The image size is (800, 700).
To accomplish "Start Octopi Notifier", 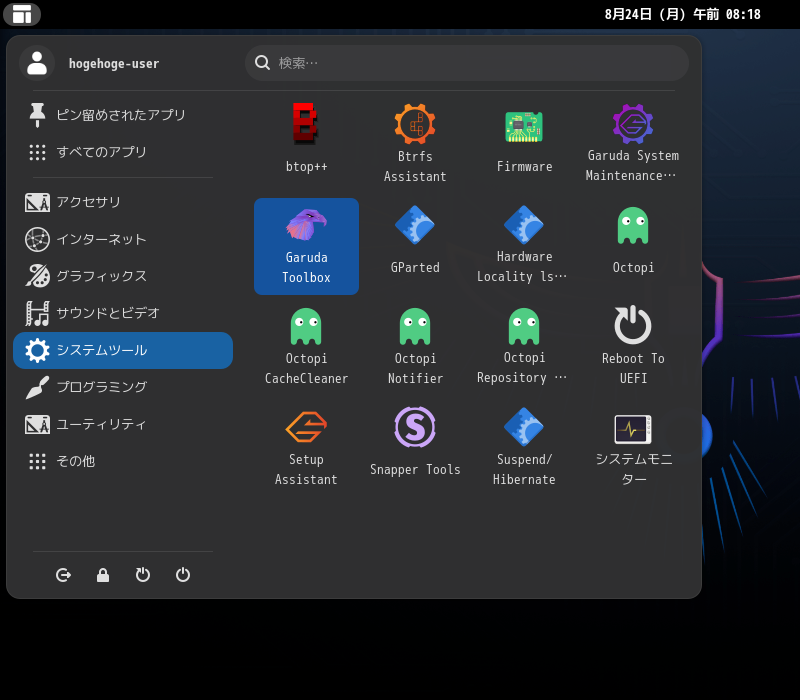I will point(415,347).
